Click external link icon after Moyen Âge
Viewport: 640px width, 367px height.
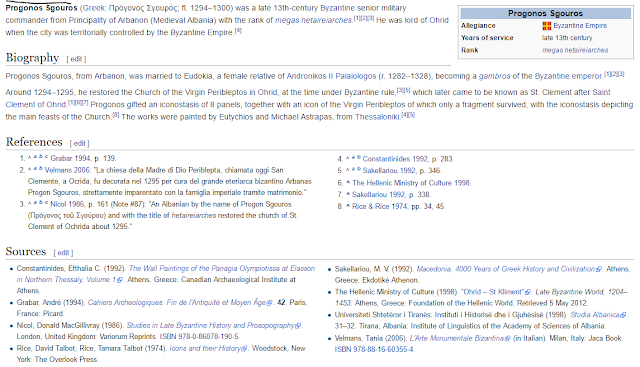click(x=269, y=303)
